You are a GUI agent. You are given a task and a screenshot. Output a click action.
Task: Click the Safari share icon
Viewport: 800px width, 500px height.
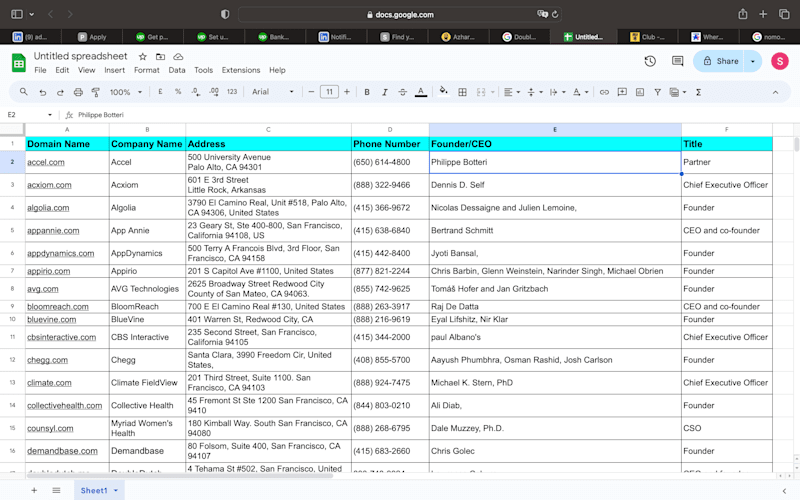(x=743, y=14)
